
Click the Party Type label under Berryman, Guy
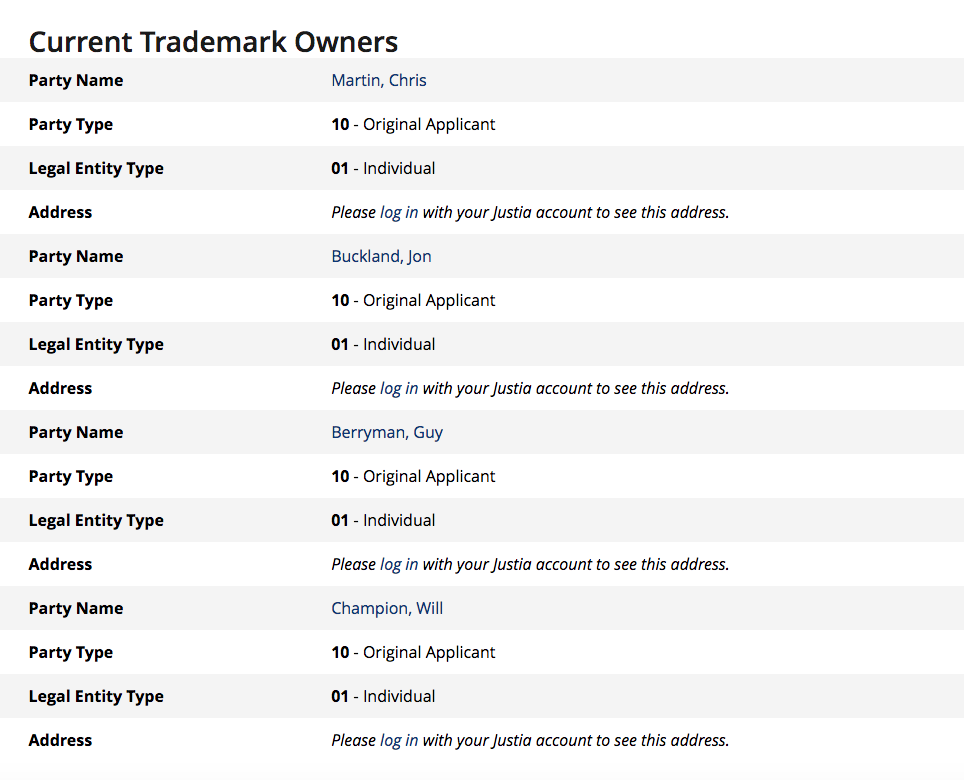pos(71,476)
